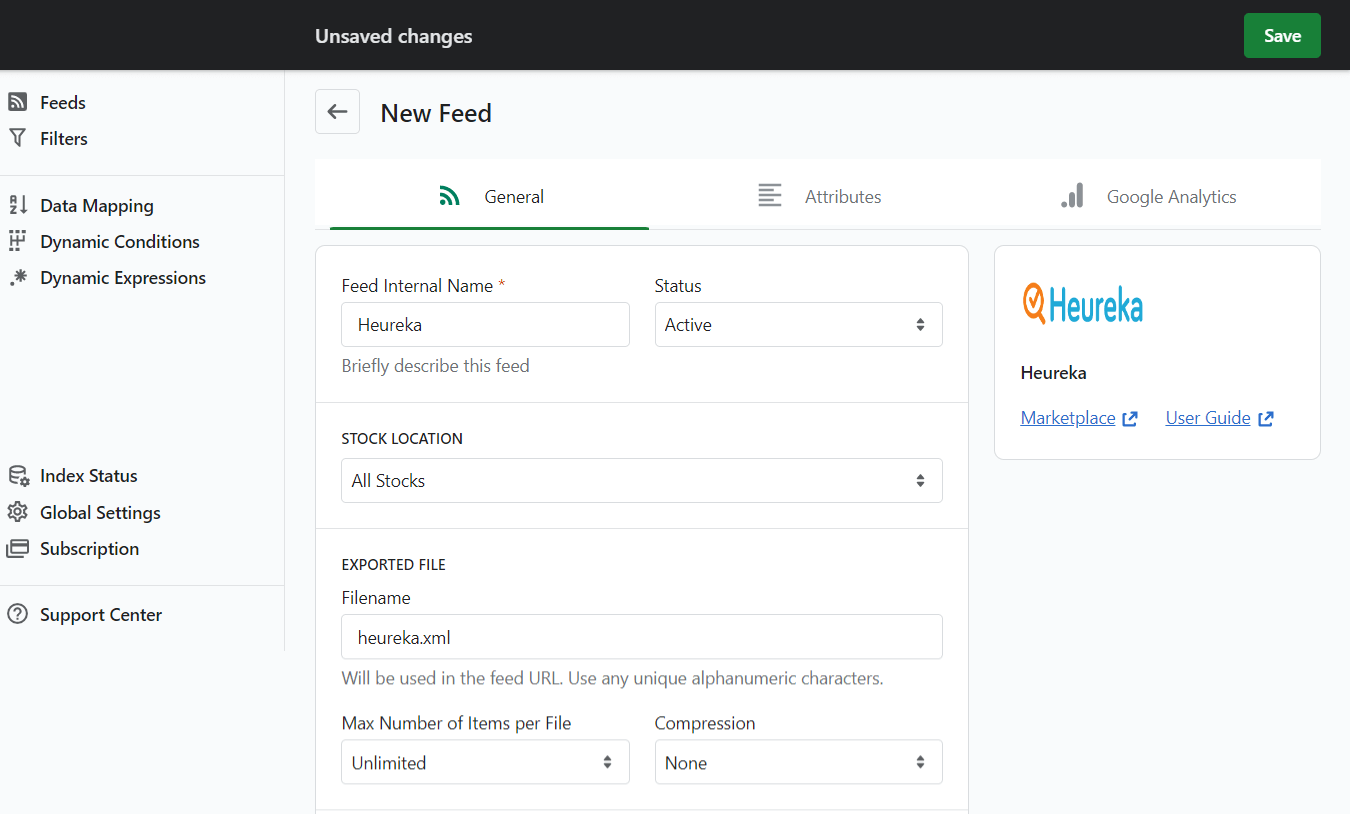Click the Filename input field

click(642, 637)
